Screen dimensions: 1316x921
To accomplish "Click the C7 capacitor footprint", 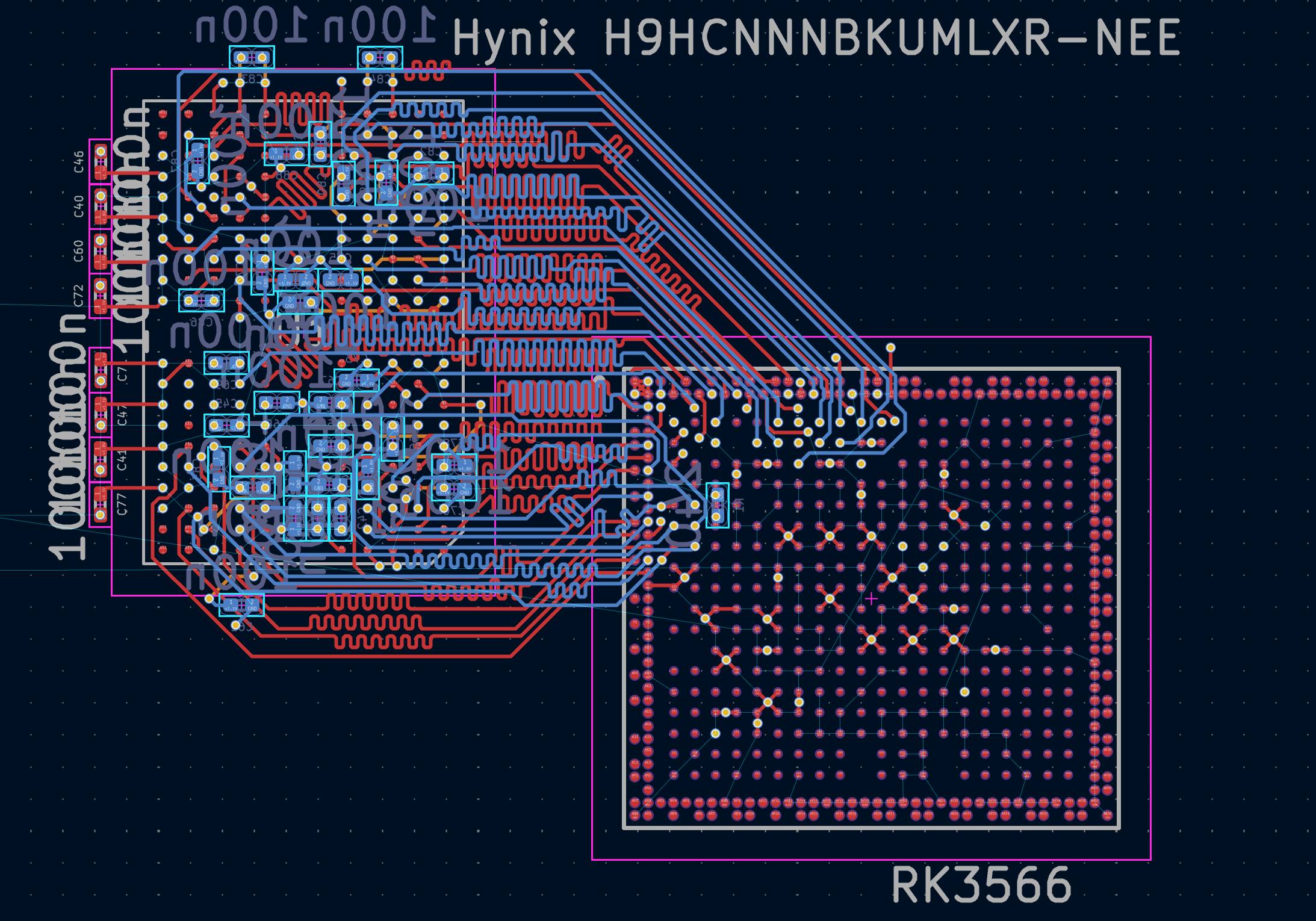I will coord(101,370).
